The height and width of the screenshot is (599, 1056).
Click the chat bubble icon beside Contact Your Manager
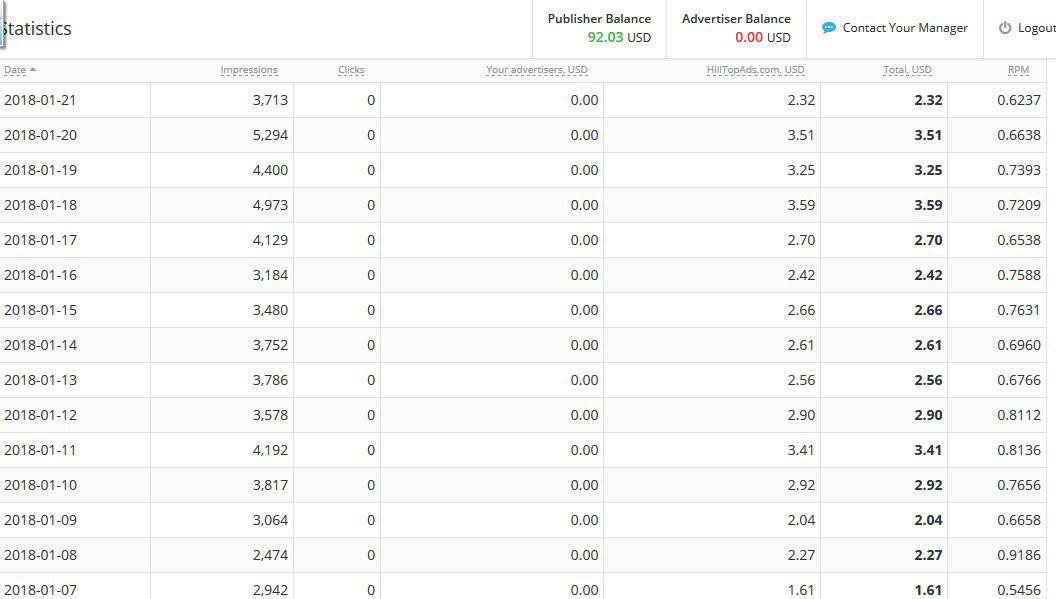pos(828,28)
